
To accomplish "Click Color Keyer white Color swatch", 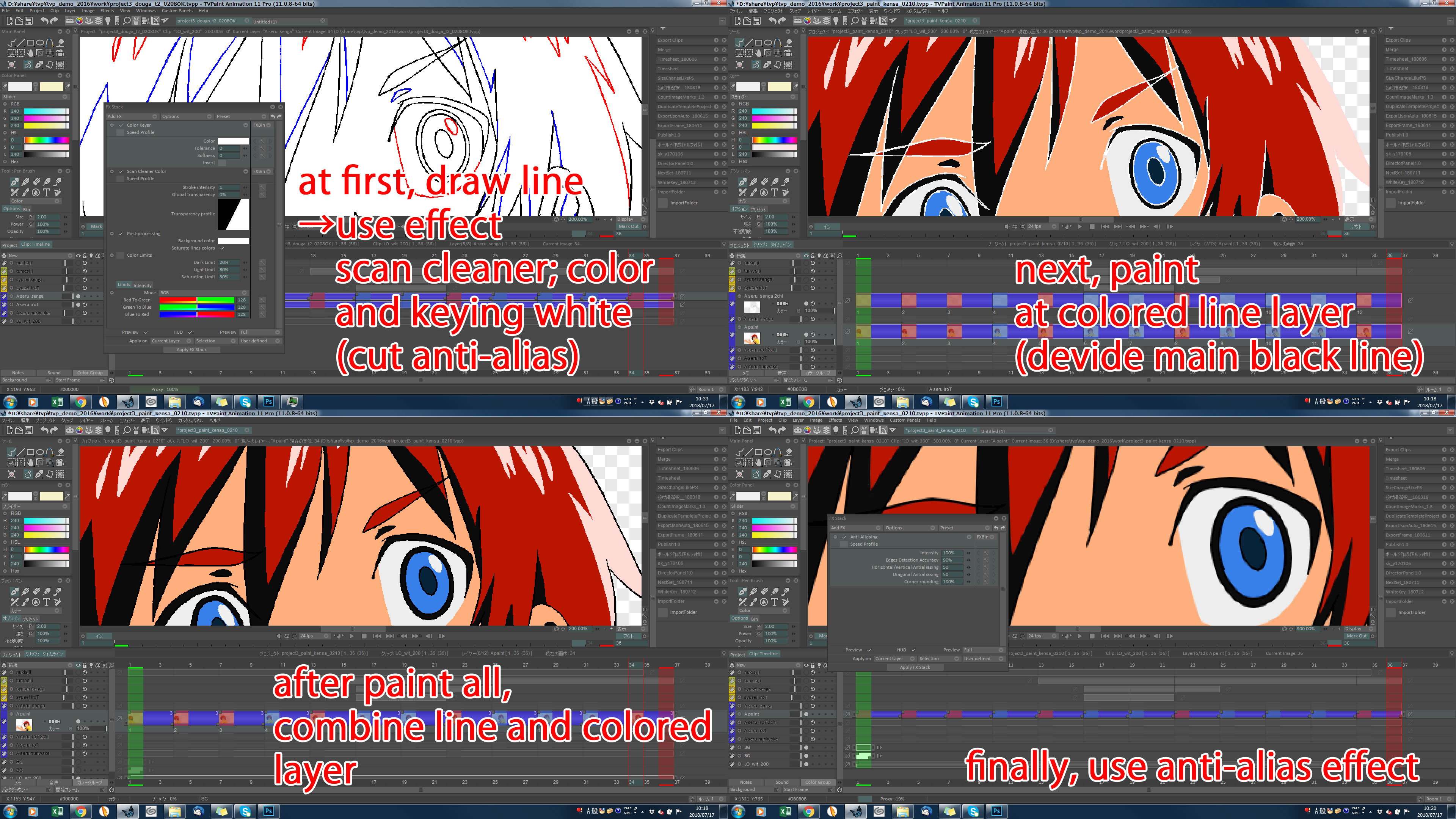I will (233, 141).
